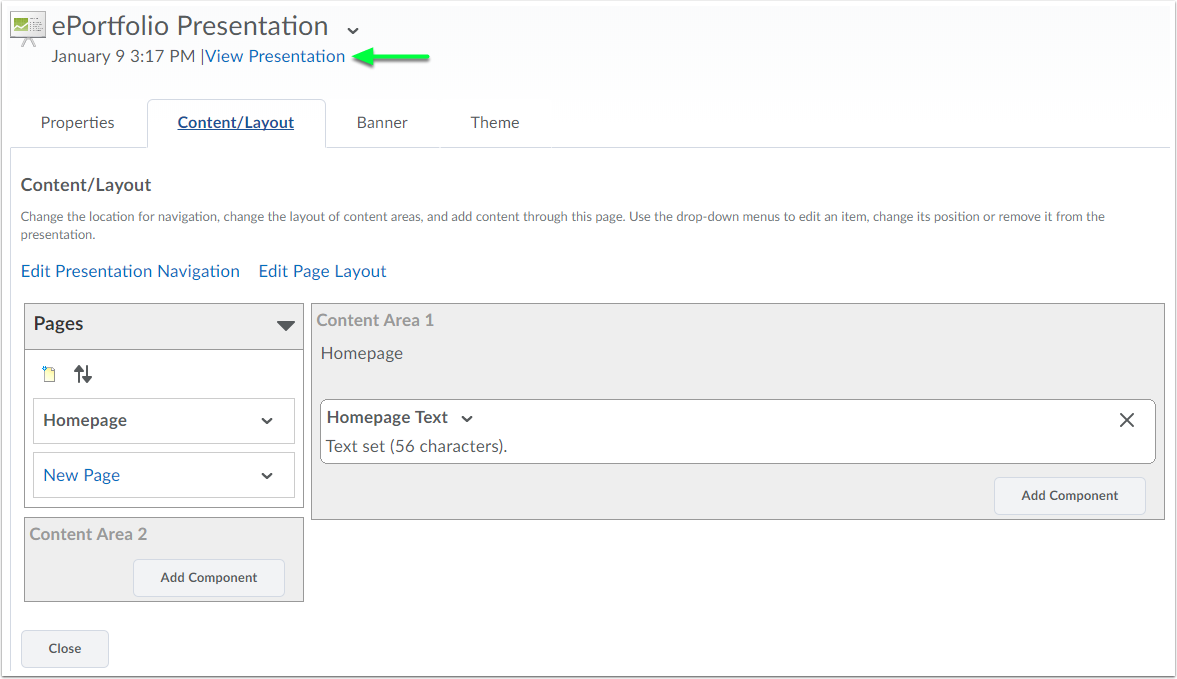This screenshot has width=1177, height=679.
Task: Click the January 9 3:17 PM timestamp
Action: point(123,56)
